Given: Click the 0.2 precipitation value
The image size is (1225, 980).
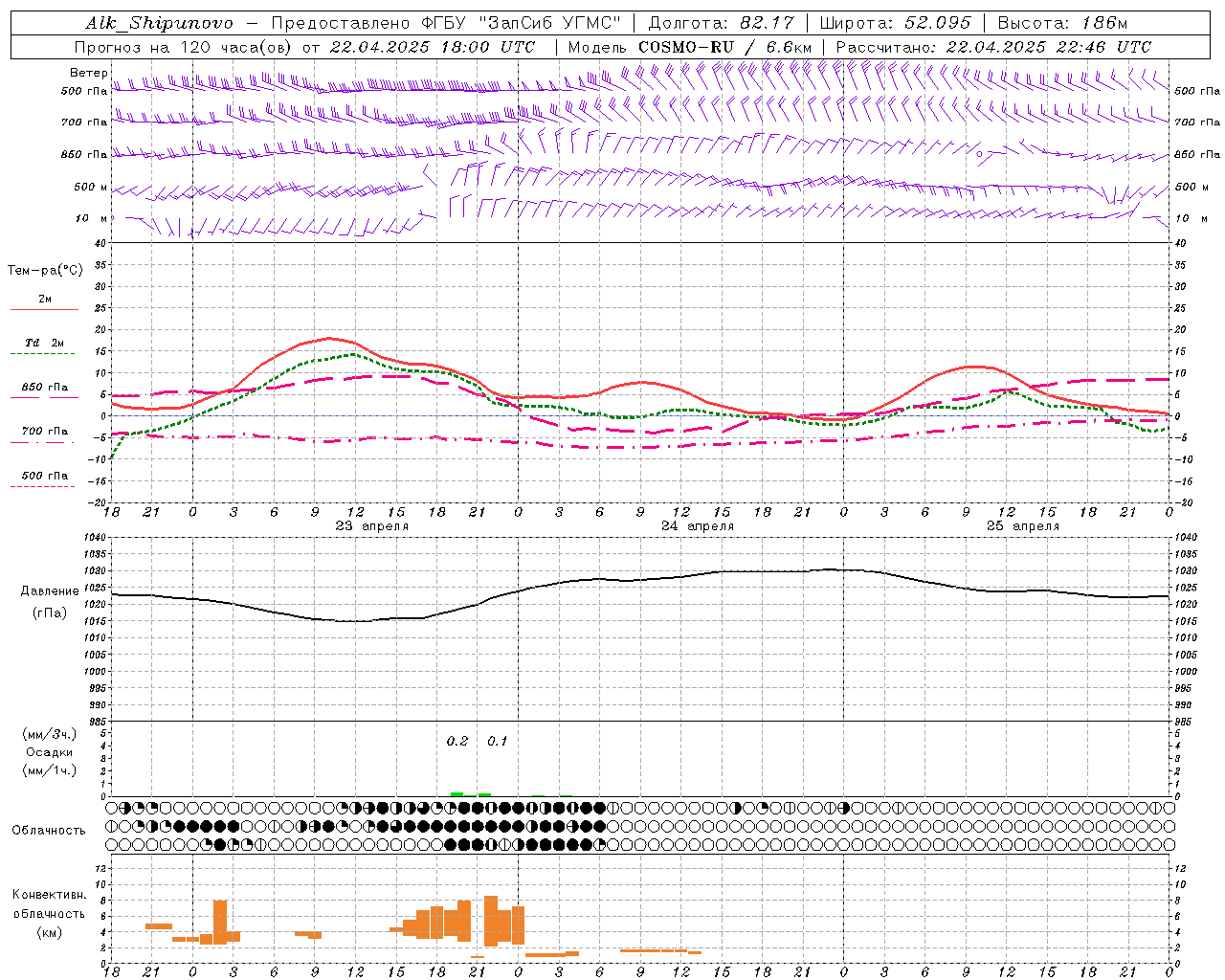Looking at the screenshot, I should (457, 742).
